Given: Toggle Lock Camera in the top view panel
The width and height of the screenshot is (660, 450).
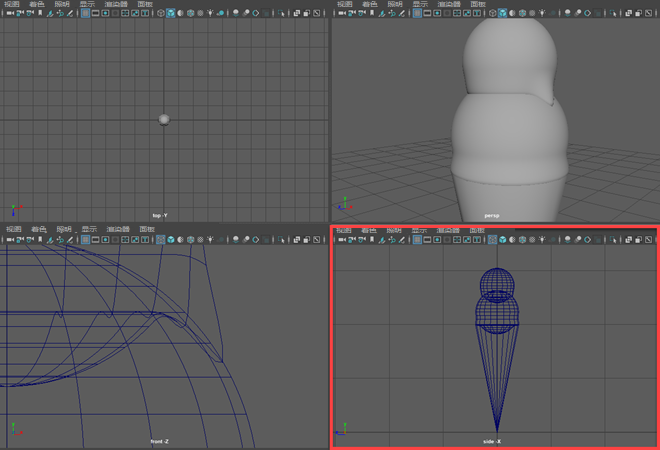Looking at the screenshot, I should (x=20, y=13).
